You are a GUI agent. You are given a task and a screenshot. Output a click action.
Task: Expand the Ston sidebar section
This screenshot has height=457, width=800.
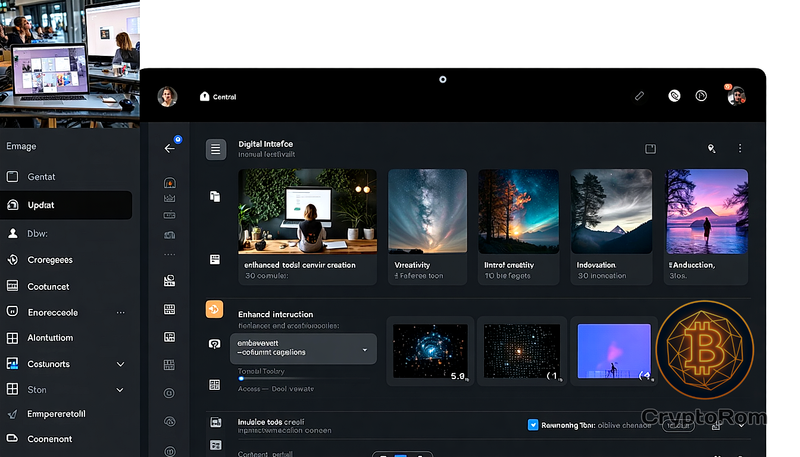(x=121, y=390)
